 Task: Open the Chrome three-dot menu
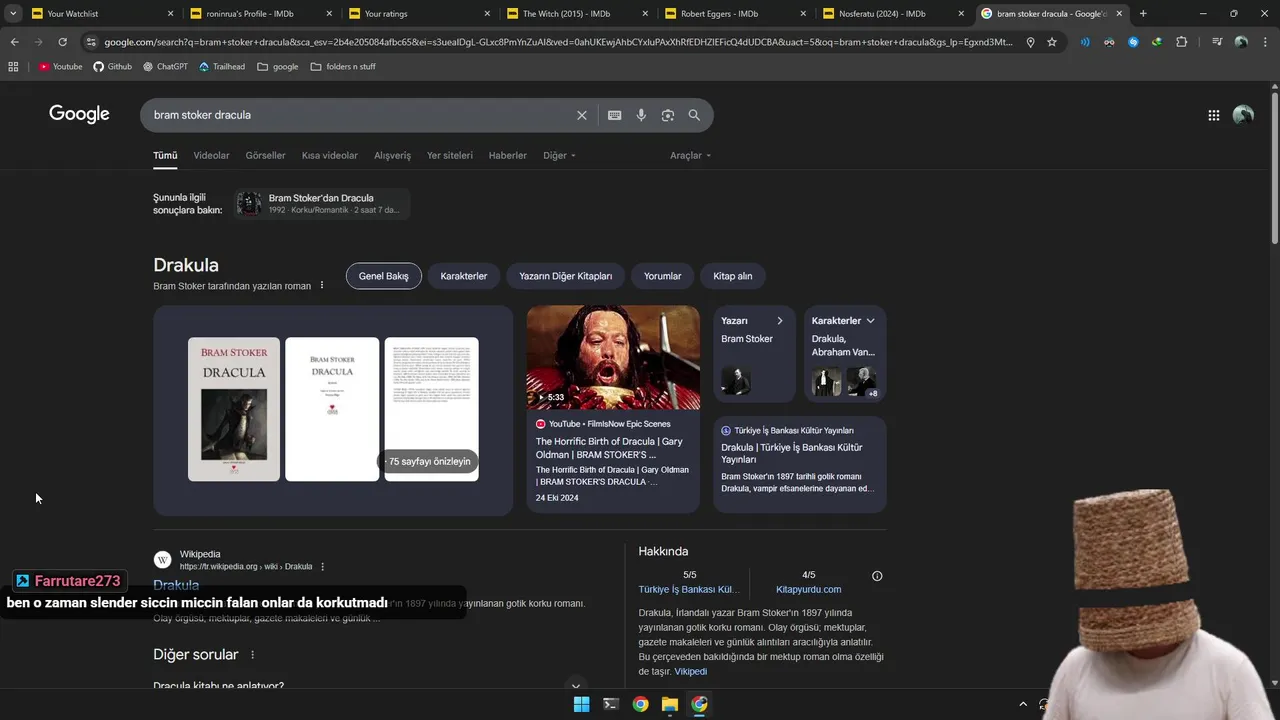[x=1265, y=42]
